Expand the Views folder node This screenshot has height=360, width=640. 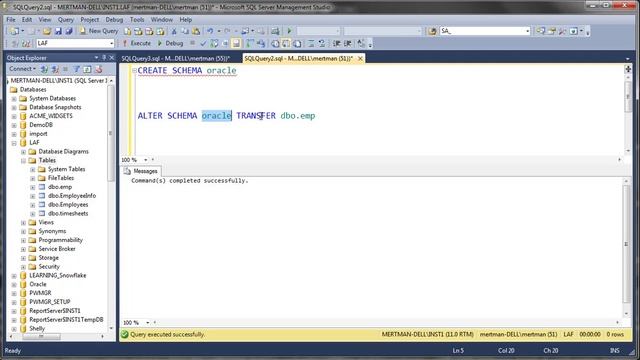click(23, 222)
